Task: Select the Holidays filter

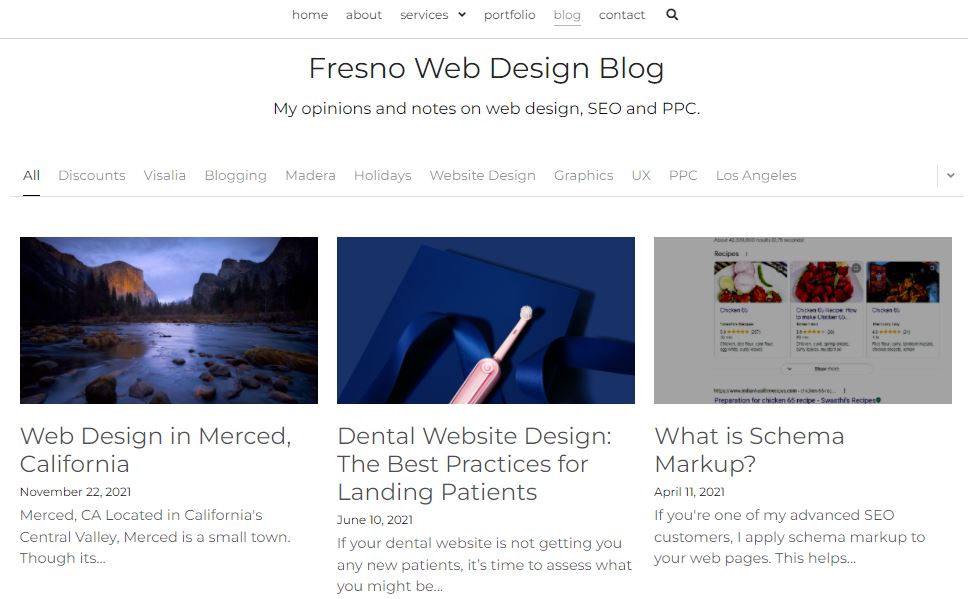Action: tap(382, 175)
